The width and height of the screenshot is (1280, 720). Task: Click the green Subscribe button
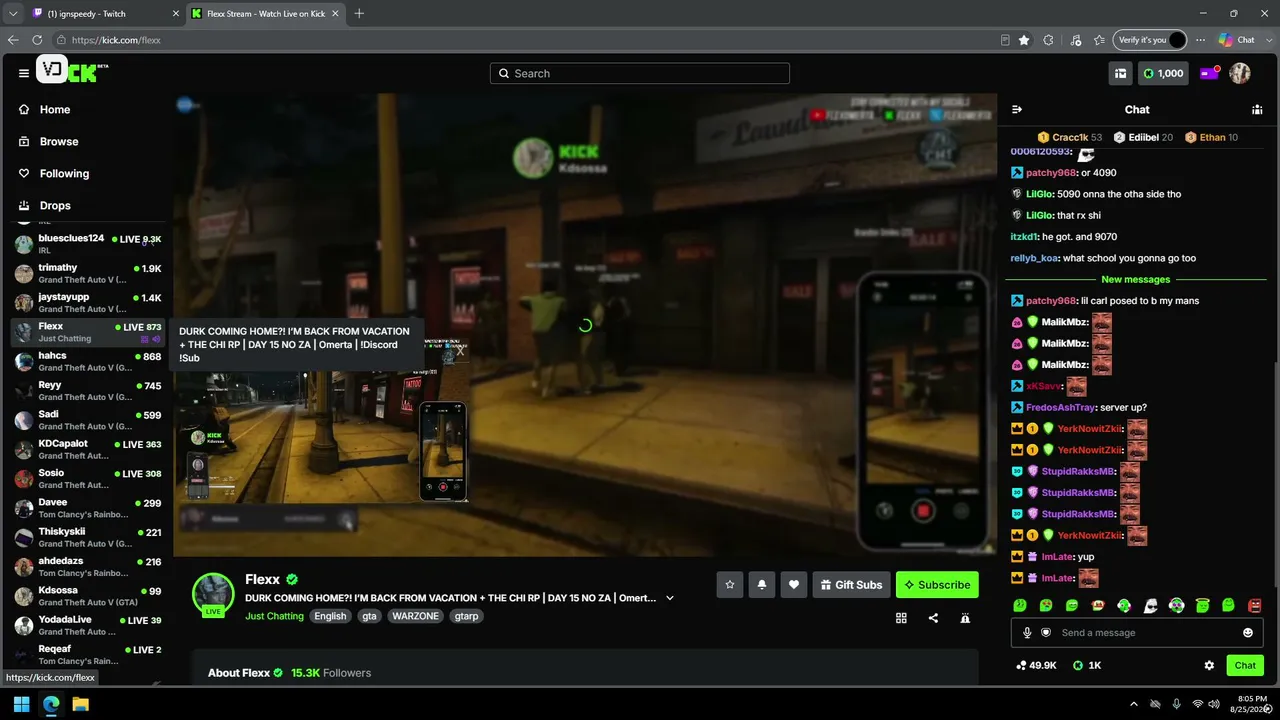(937, 585)
